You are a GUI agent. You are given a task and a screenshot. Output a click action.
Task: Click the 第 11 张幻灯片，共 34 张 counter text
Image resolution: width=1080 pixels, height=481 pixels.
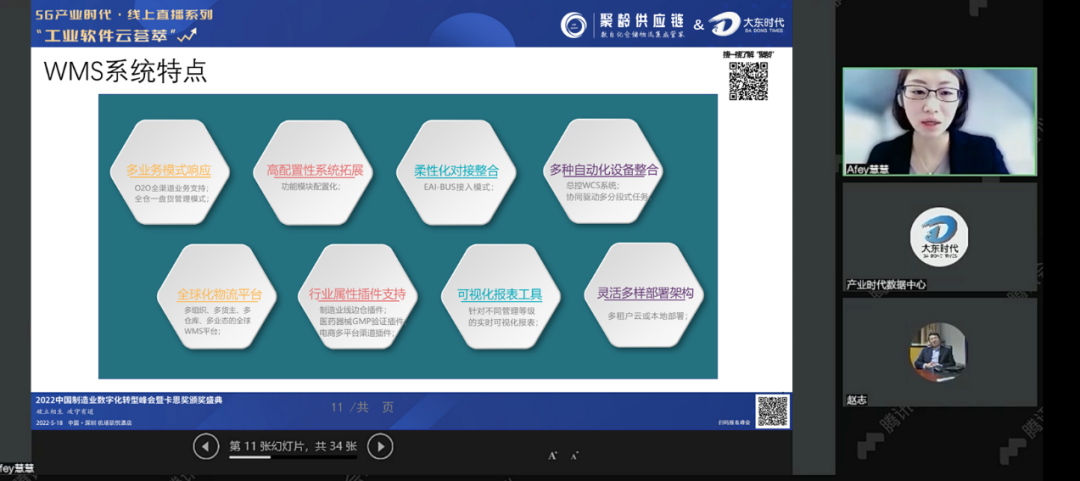[293, 446]
